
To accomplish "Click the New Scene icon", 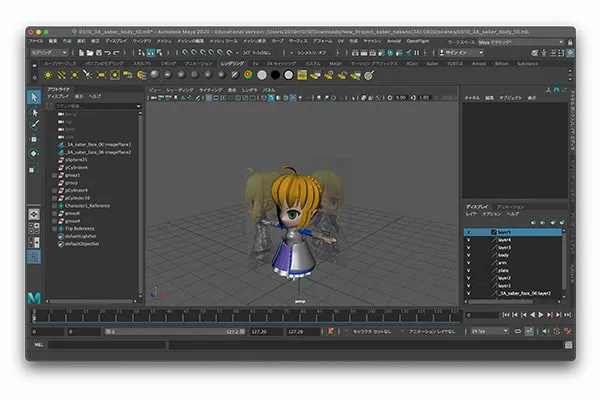I will pyautogui.click(x=81, y=52).
